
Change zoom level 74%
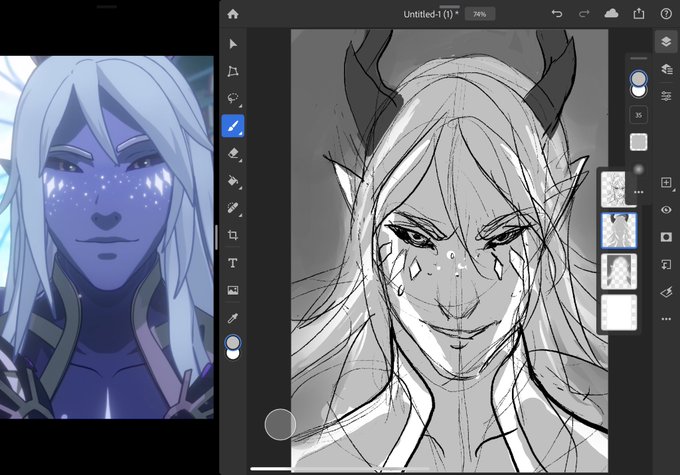[480, 14]
